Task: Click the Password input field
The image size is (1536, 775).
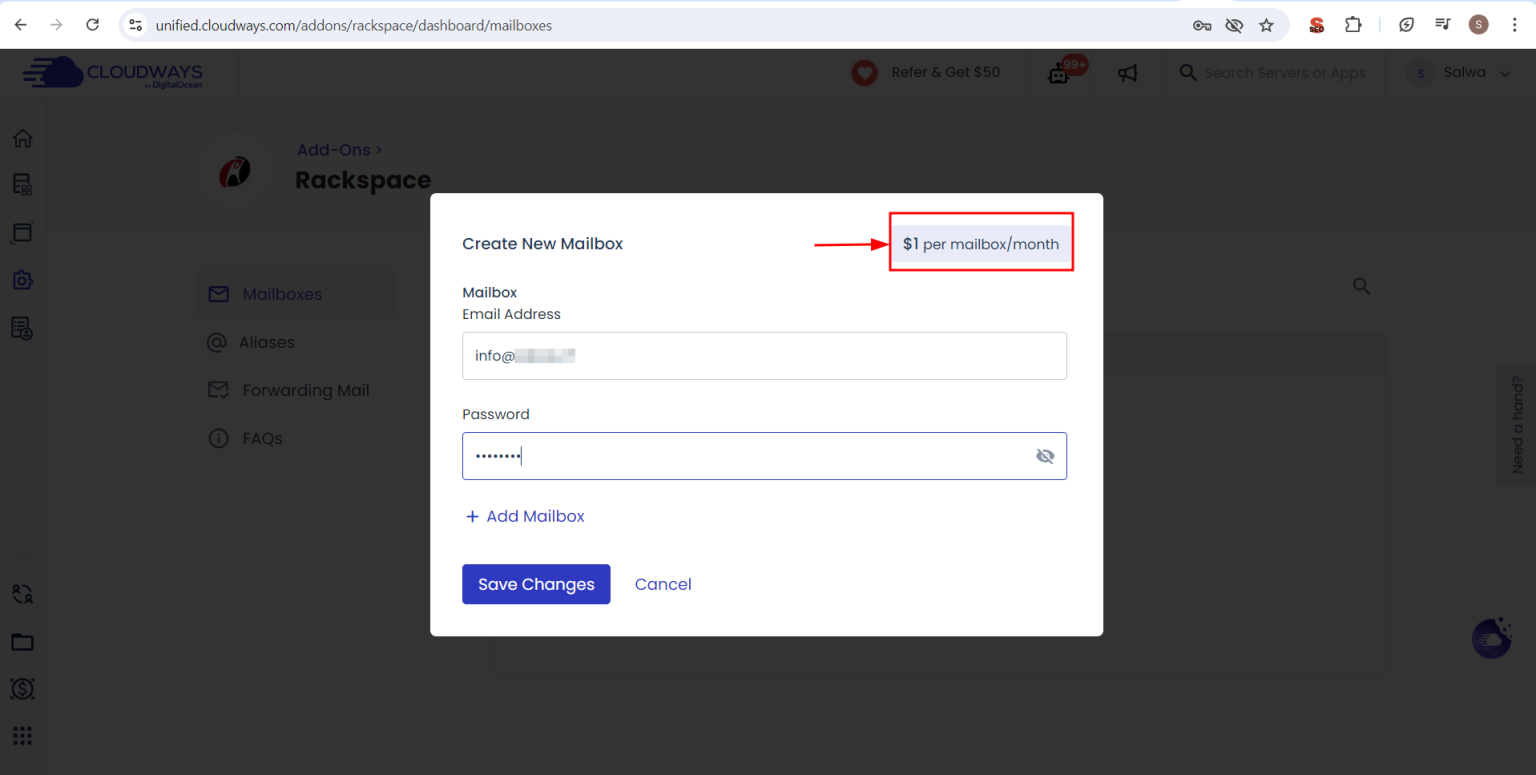Action: point(764,456)
